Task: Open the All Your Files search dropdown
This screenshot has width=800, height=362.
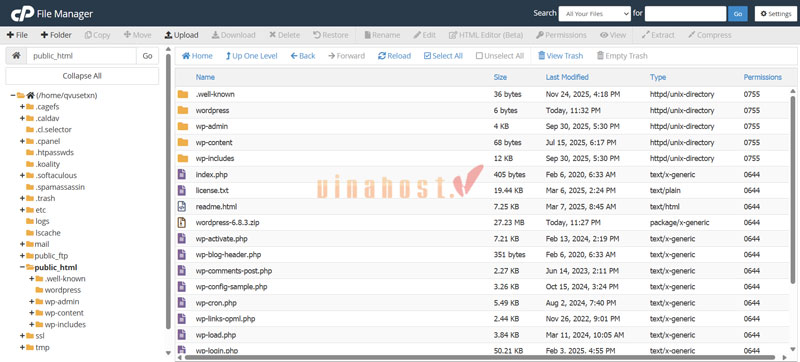Action: click(x=595, y=14)
